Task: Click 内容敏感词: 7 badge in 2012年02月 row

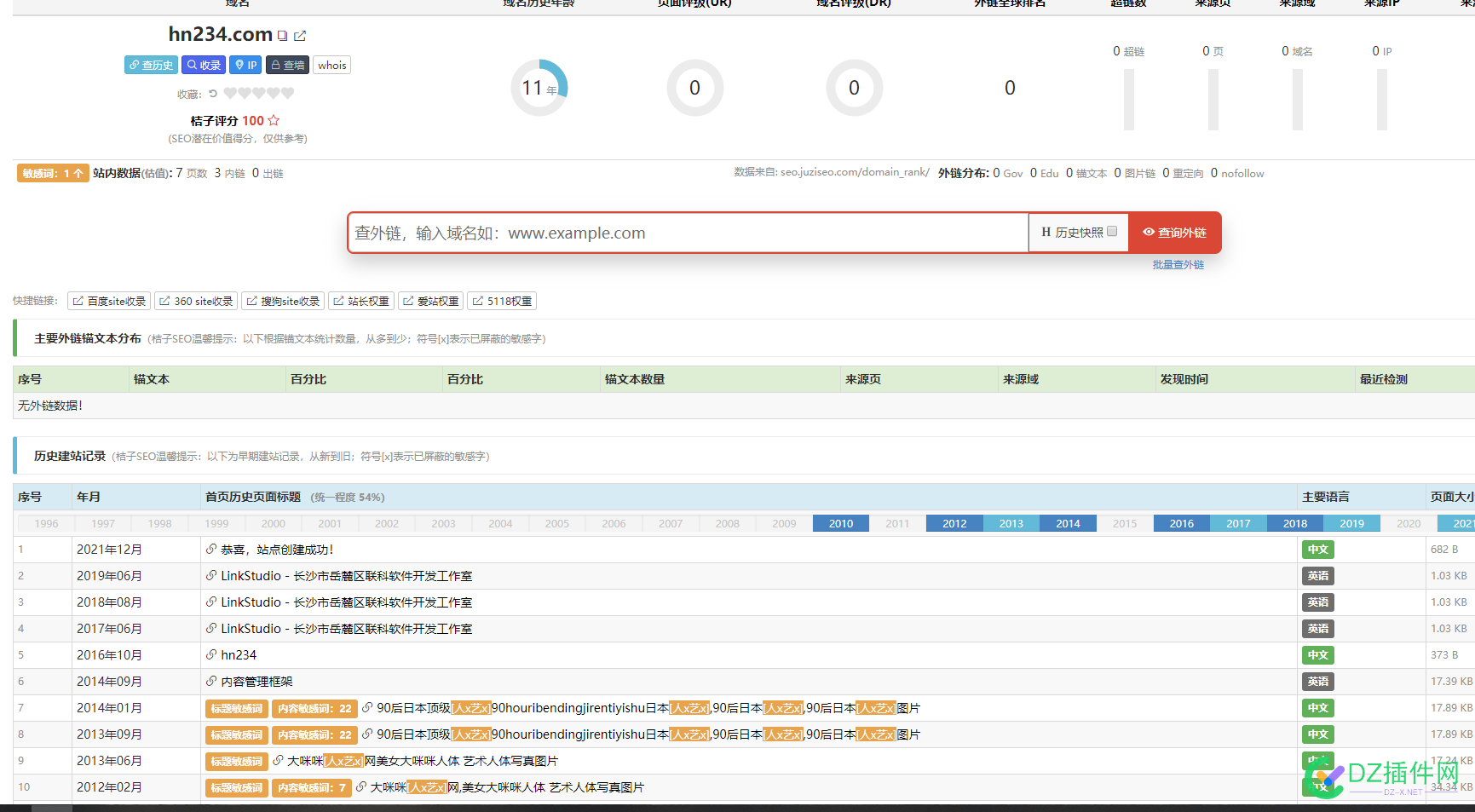Action: [312, 787]
